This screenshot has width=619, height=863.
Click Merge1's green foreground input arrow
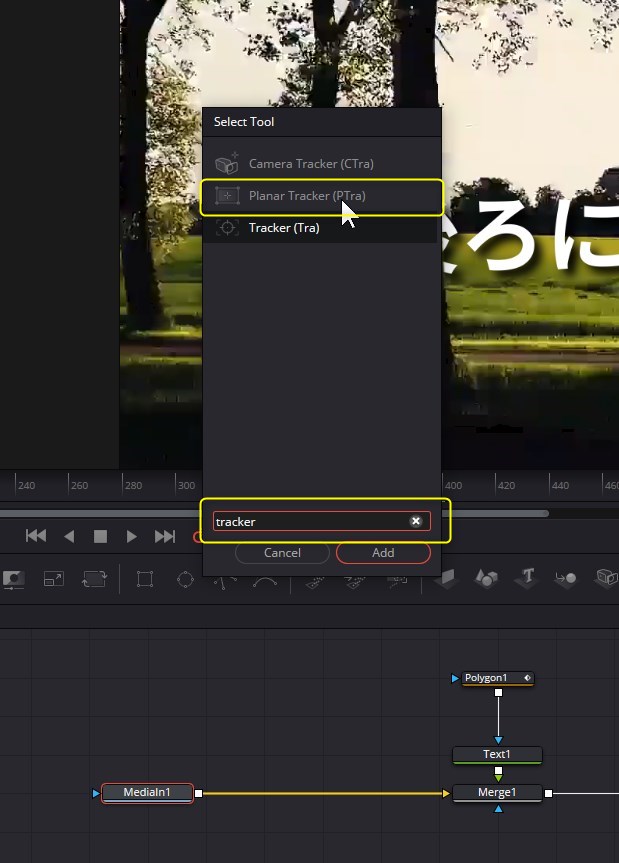tap(499, 778)
